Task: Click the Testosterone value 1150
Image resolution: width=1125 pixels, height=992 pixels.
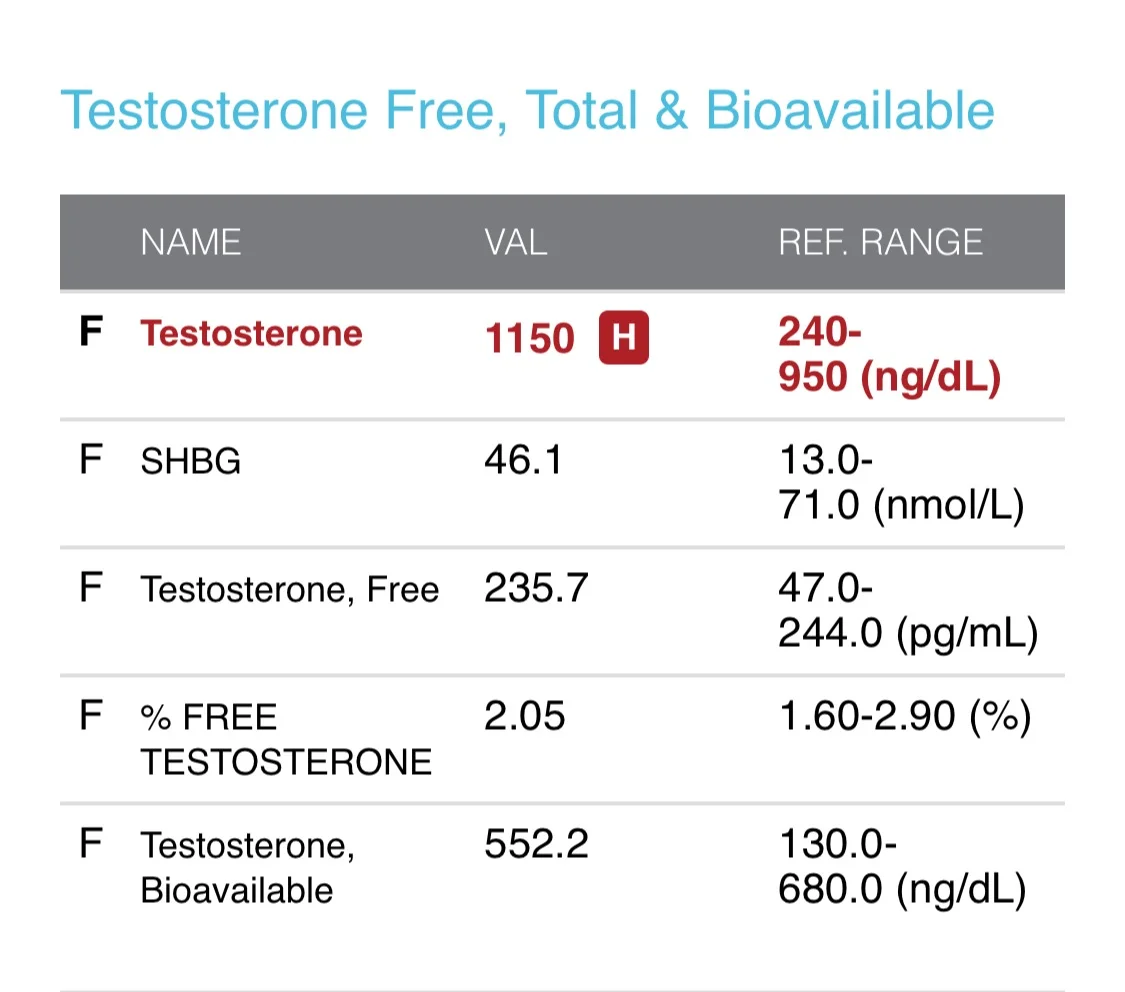Action: [x=529, y=338]
